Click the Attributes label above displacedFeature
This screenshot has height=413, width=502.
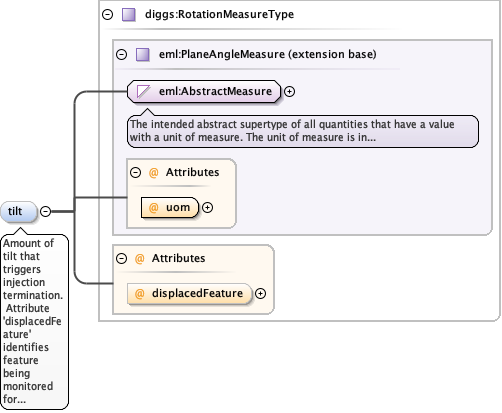point(179,258)
